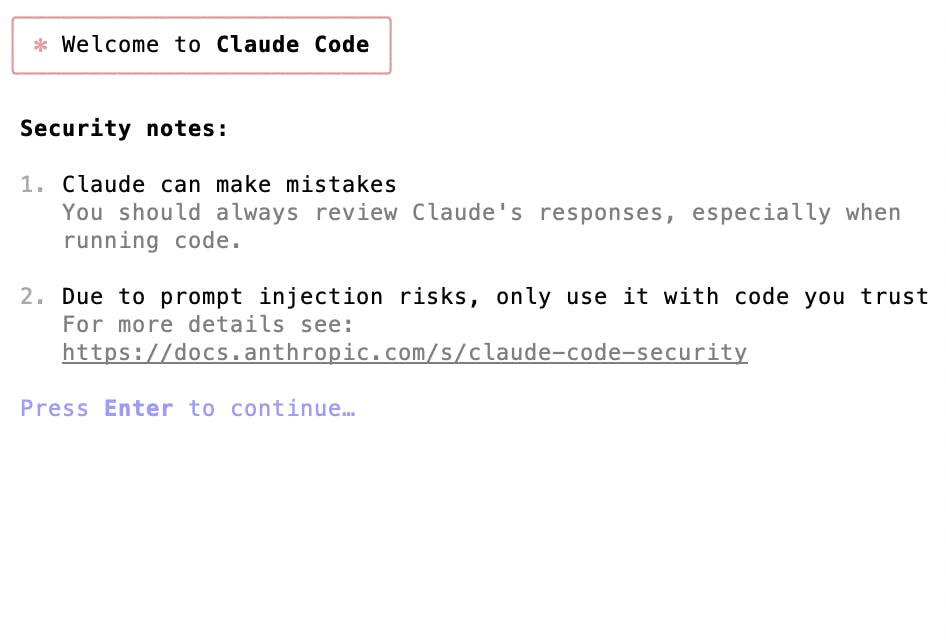Click the word 'continue…' in prompt

[x=293, y=408]
